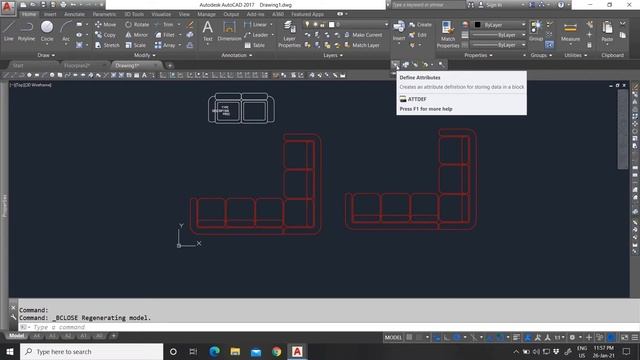Image resolution: width=640 pixels, height=360 pixels.
Task: Activate the Move command
Action: [x=105, y=24]
